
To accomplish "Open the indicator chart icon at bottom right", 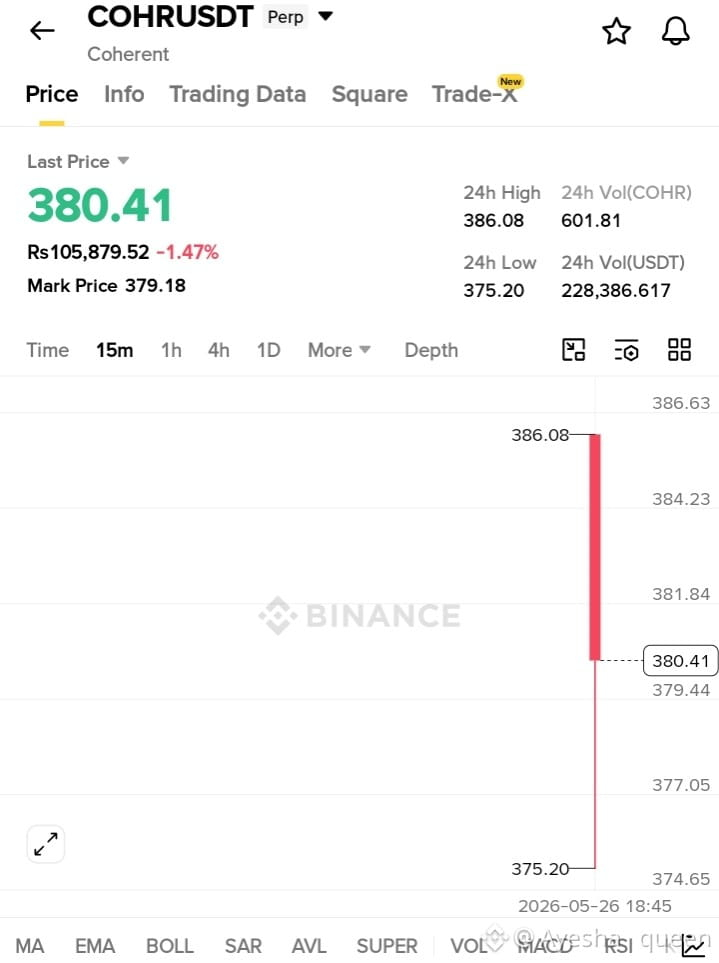I will (693, 946).
